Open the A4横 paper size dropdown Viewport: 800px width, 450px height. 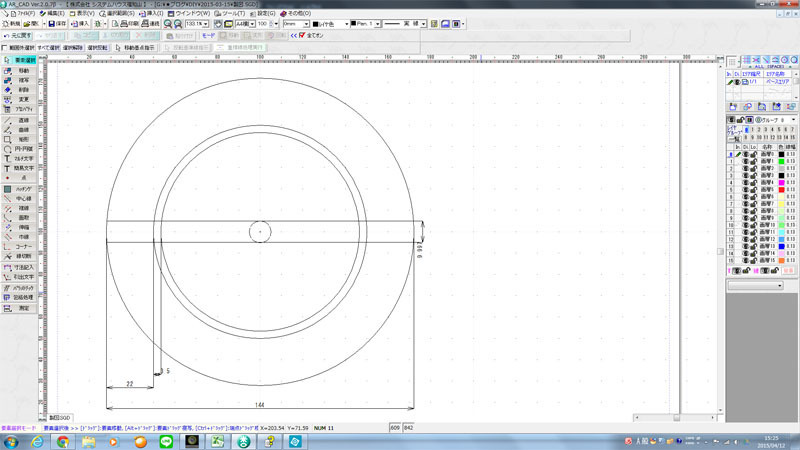click(253, 24)
